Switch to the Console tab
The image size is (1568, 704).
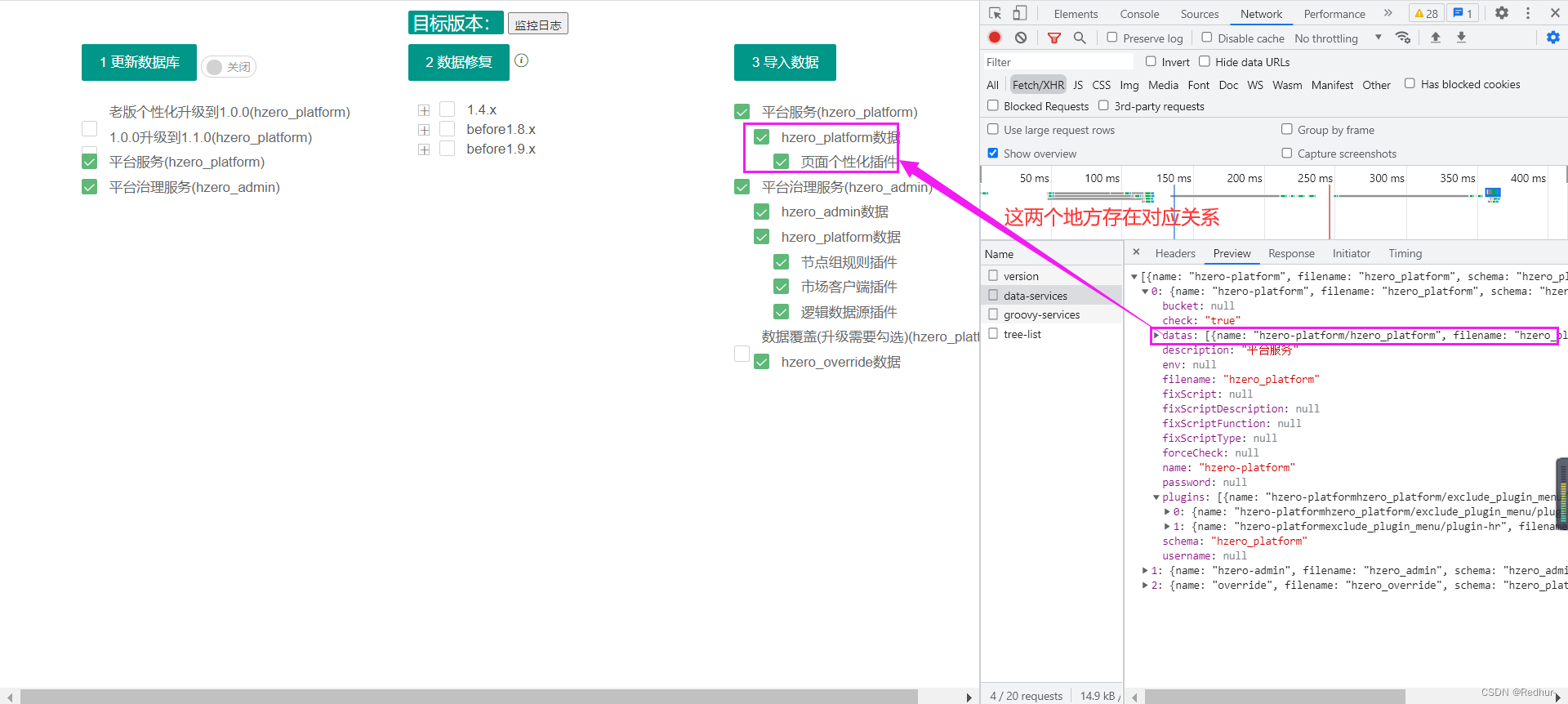point(1139,14)
